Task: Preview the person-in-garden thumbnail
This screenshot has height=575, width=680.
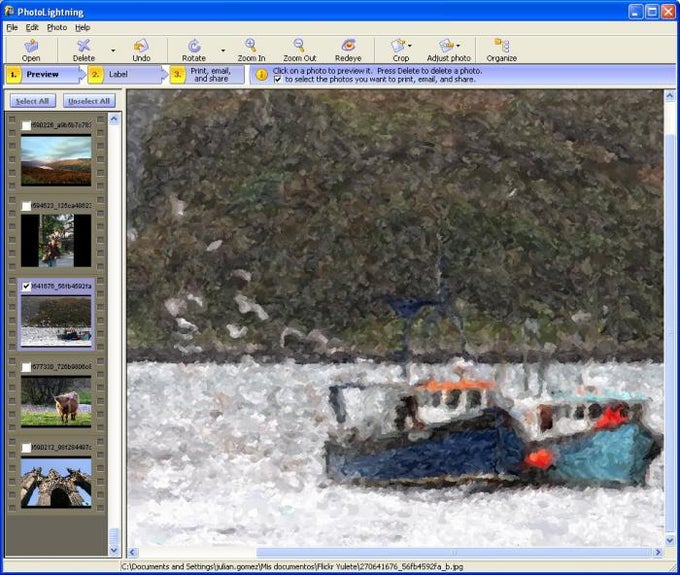Action: [56, 241]
